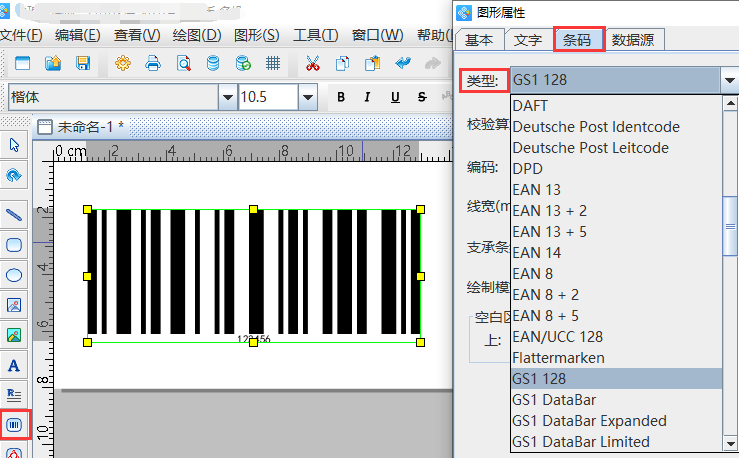Switch to the 条码 tab

click(x=578, y=40)
